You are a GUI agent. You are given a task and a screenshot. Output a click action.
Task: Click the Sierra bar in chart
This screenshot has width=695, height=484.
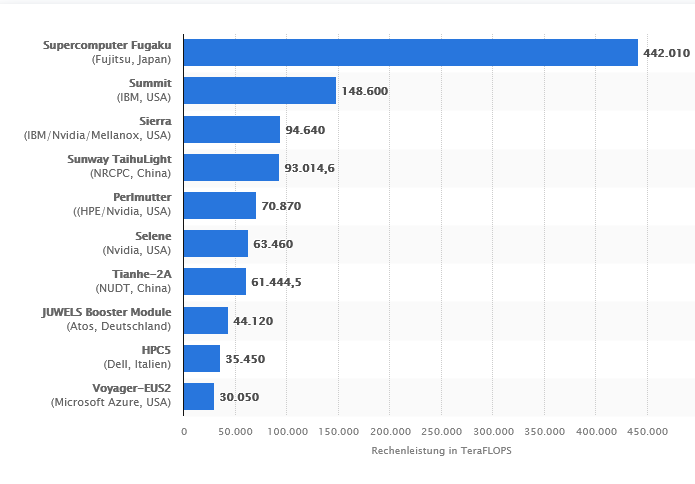click(232, 129)
